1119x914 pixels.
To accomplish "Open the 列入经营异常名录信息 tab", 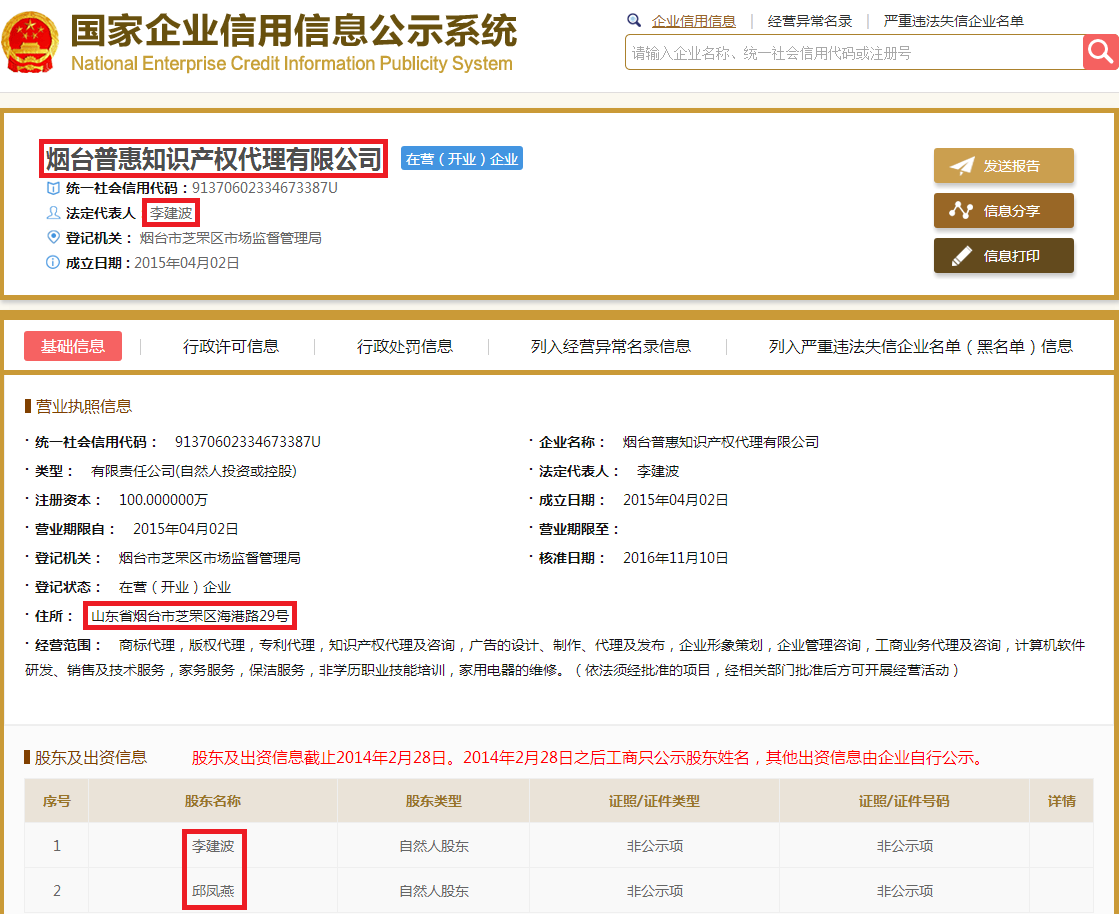I will pos(611,347).
